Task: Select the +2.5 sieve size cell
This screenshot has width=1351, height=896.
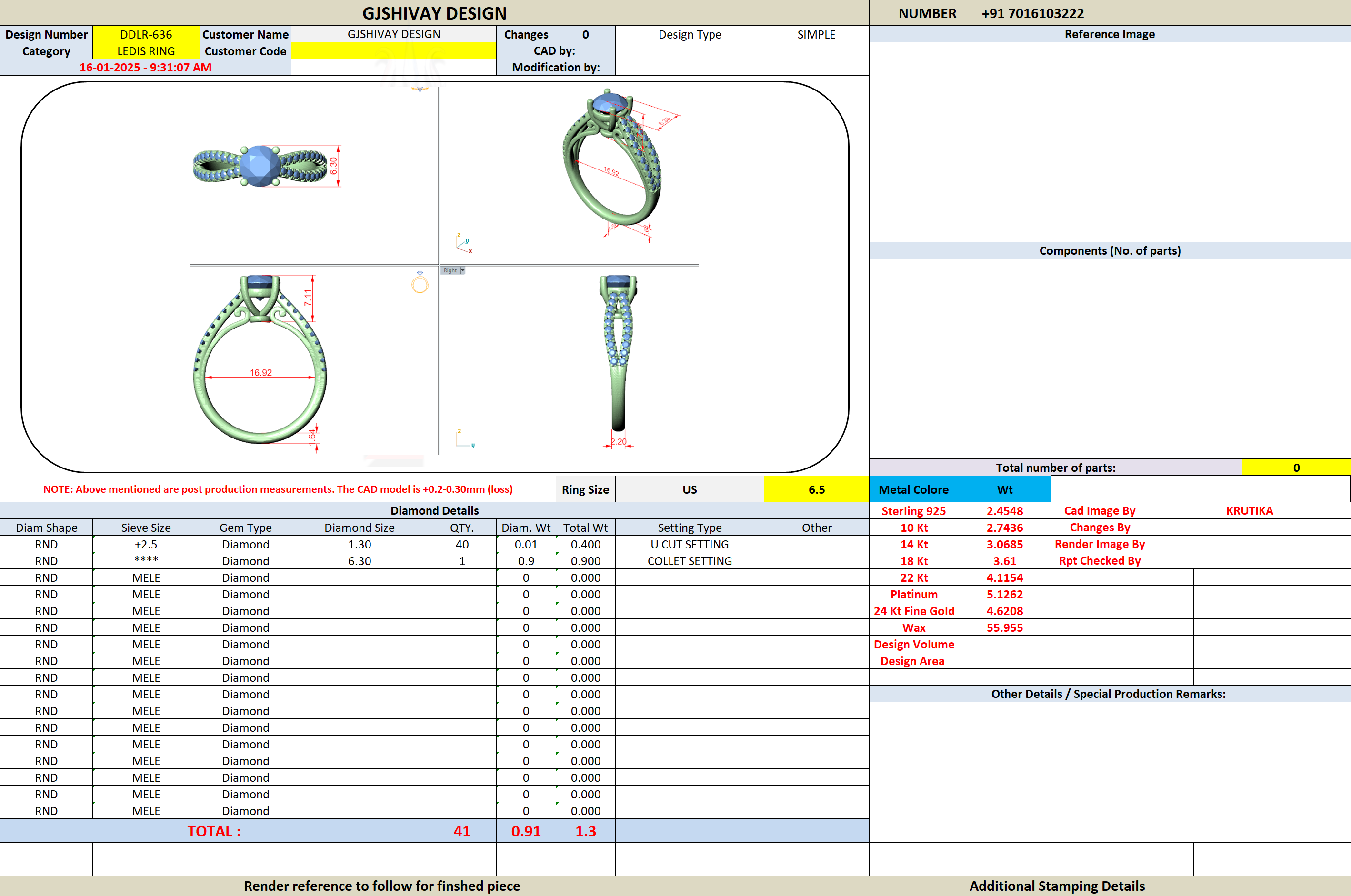Action: [x=146, y=544]
